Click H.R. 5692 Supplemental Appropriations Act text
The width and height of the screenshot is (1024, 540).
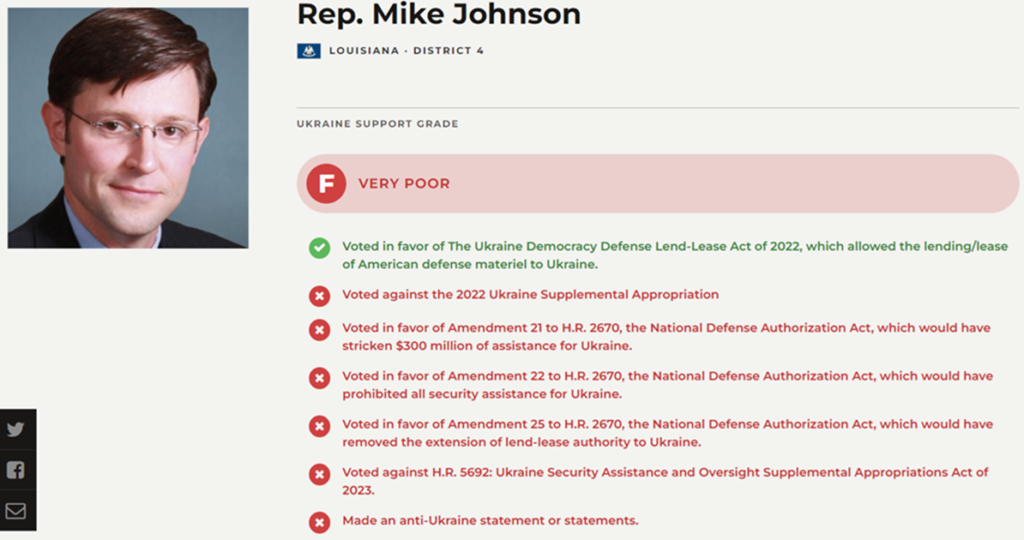pyautogui.click(x=665, y=481)
